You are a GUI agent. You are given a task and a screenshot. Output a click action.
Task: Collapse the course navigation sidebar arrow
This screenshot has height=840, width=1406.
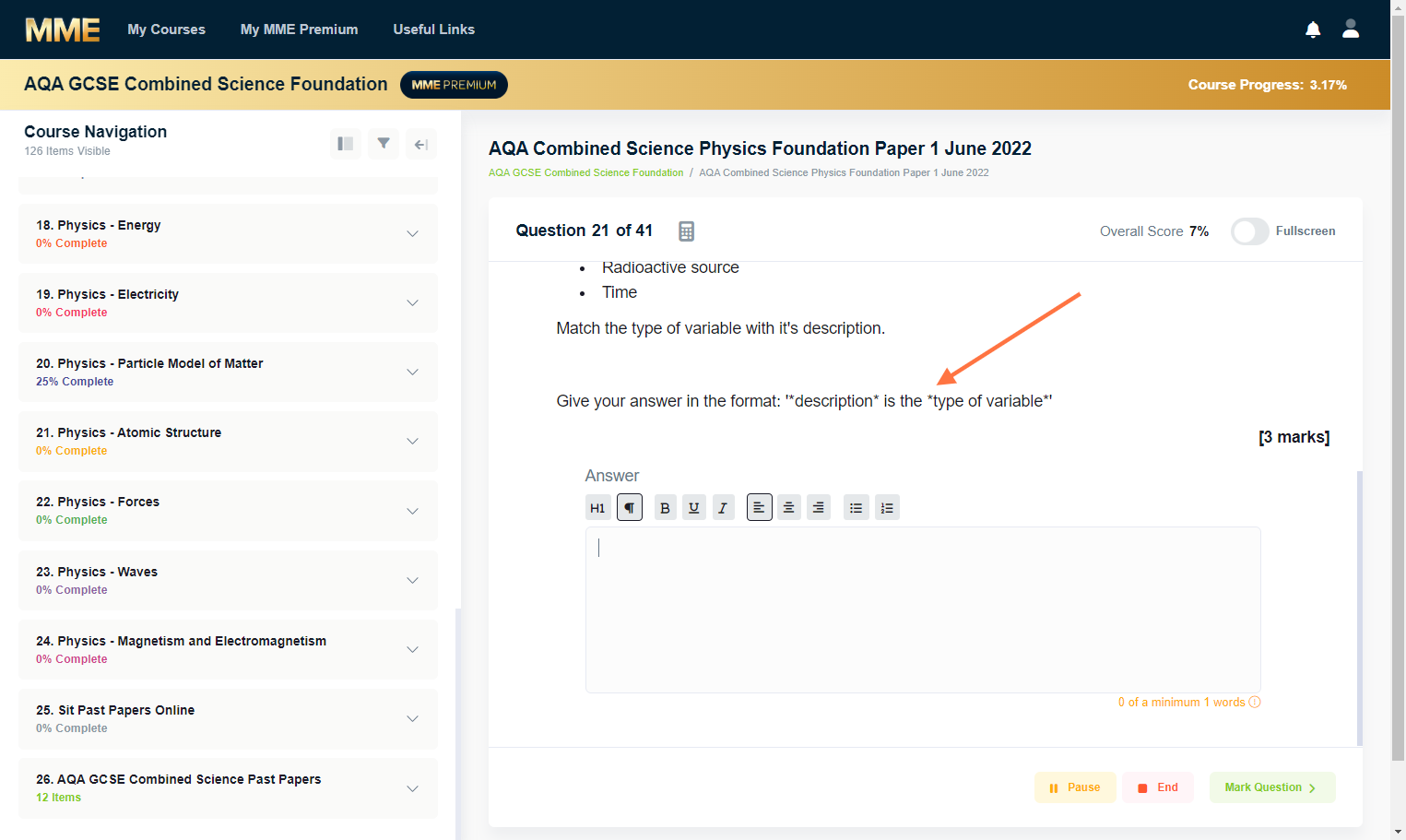point(421,144)
